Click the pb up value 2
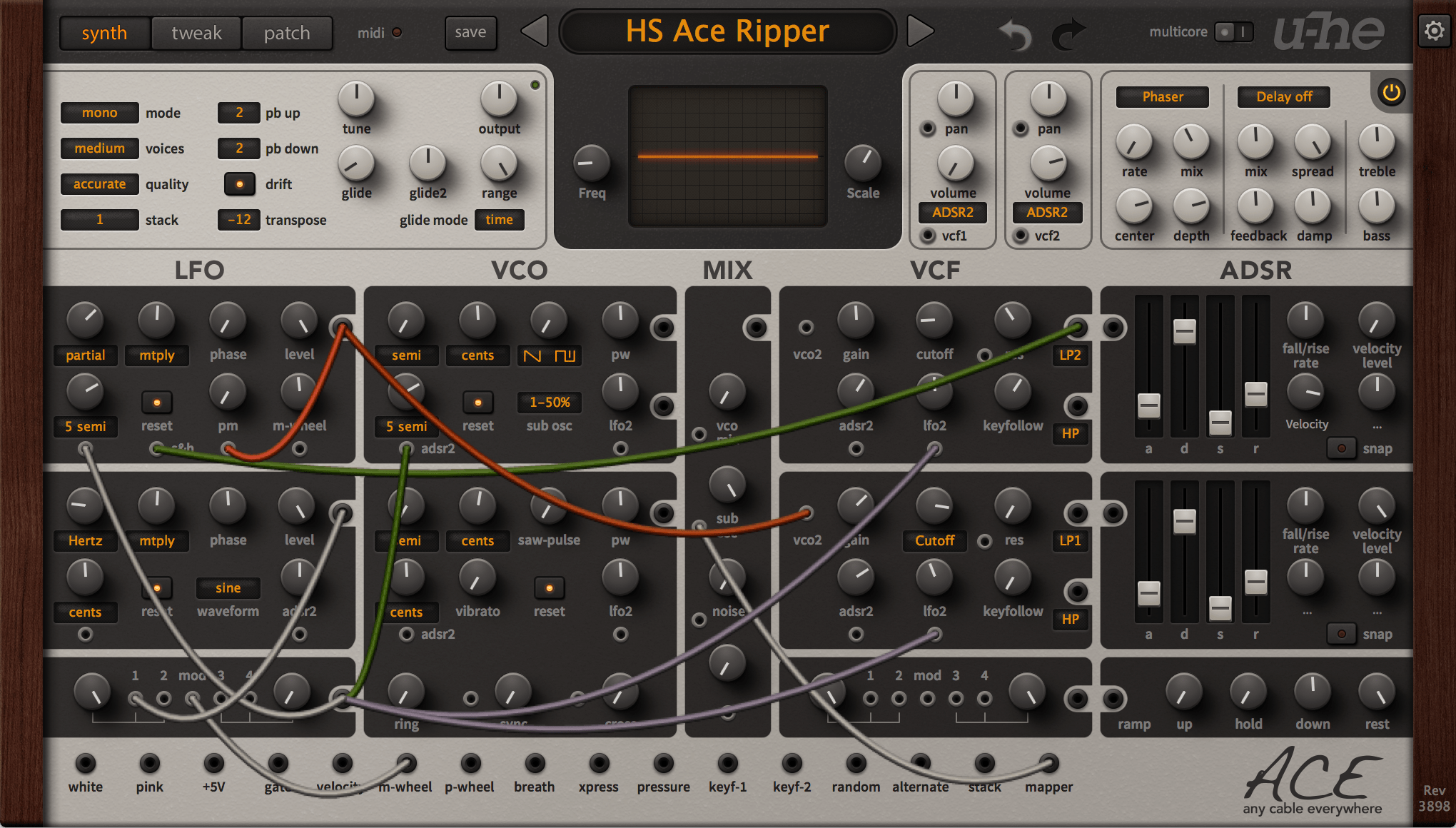This screenshot has height=828, width=1456. [x=239, y=113]
